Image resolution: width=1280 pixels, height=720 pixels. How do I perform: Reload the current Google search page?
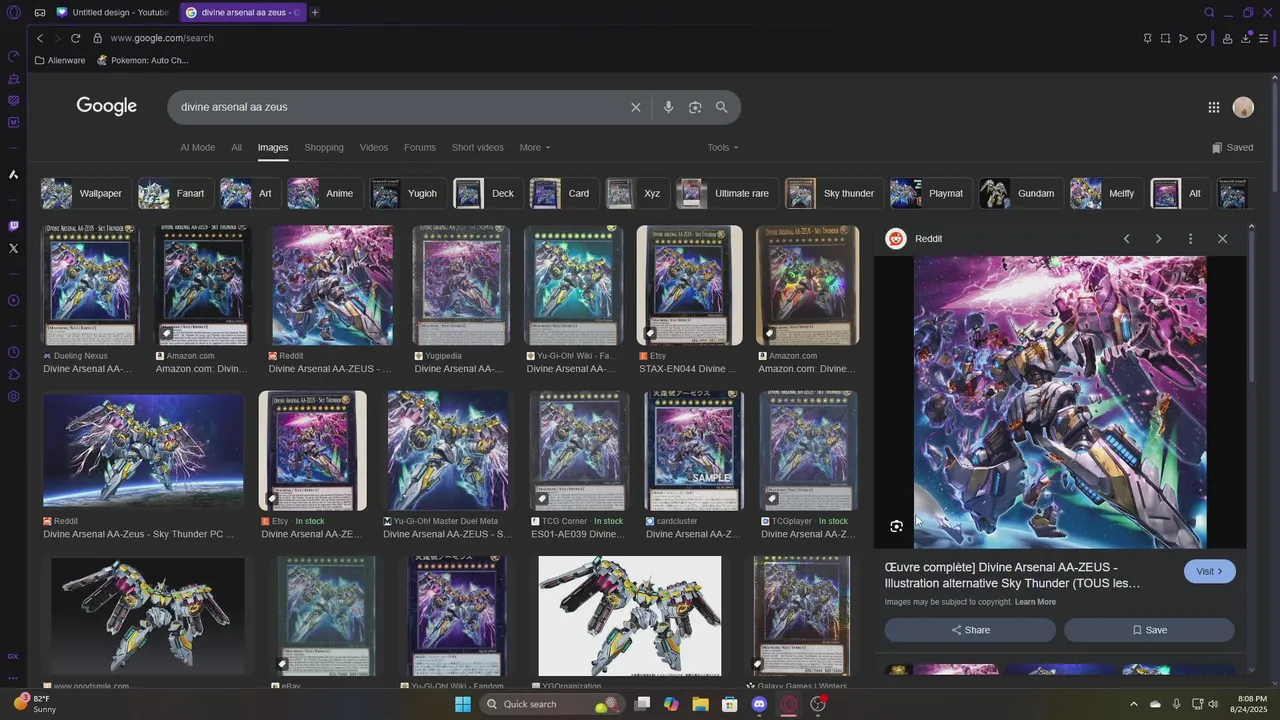click(x=75, y=38)
